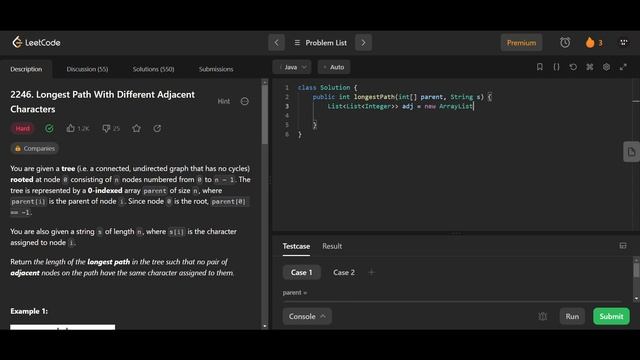Open the Discussion (55) tab
The image size is (640, 360).
pos(87,69)
